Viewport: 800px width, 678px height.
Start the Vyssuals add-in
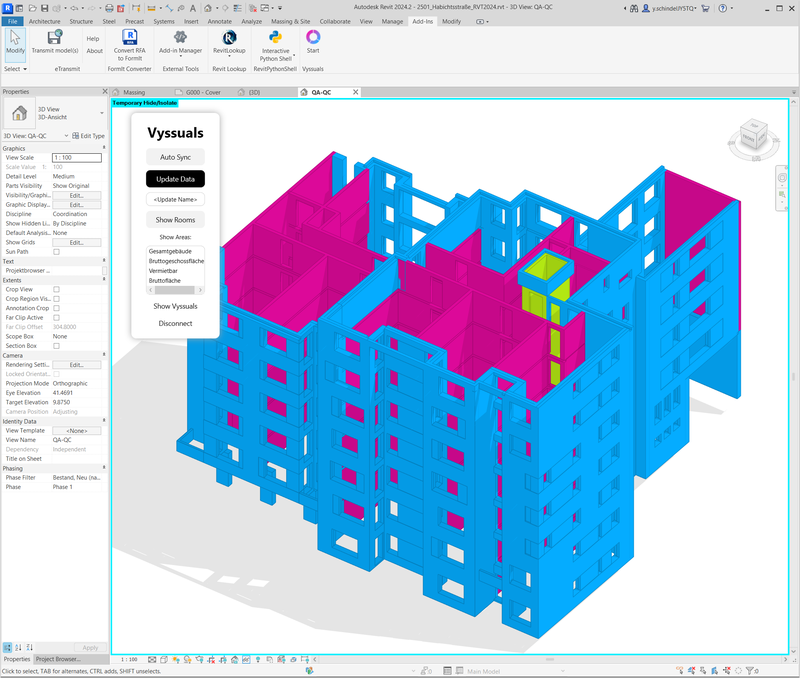(x=313, y=42)
